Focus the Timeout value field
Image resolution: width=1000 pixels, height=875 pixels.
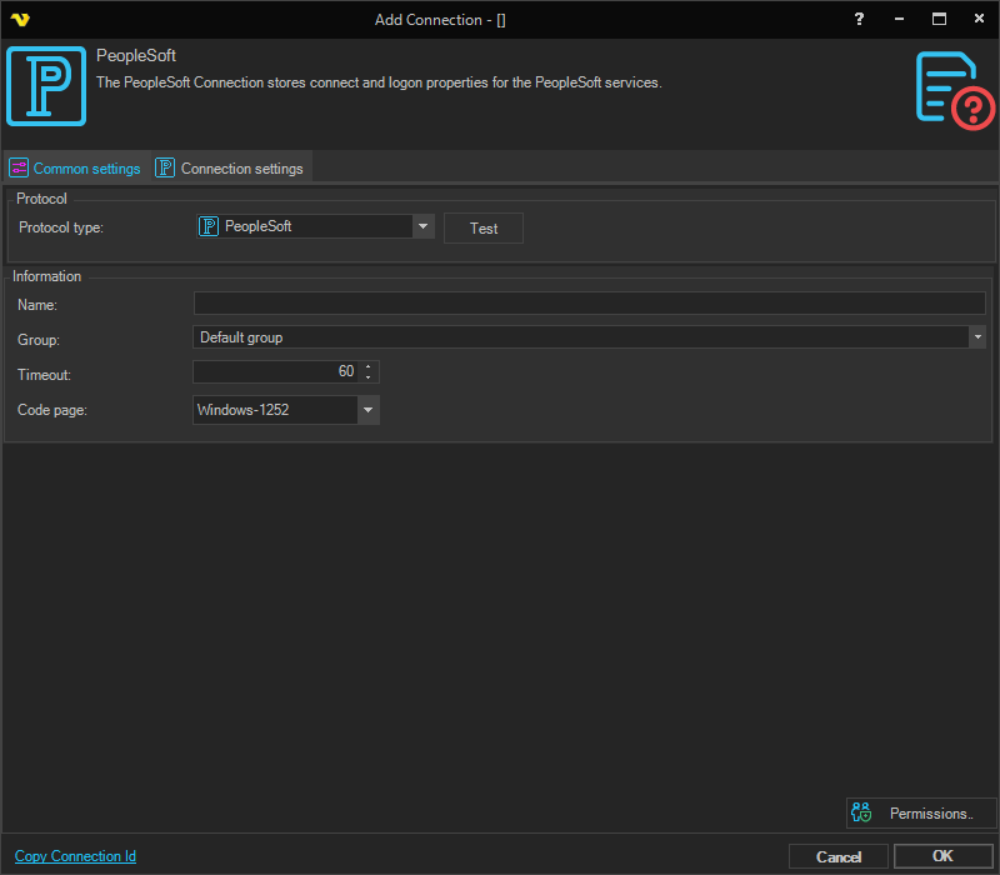tap(276, 372)
